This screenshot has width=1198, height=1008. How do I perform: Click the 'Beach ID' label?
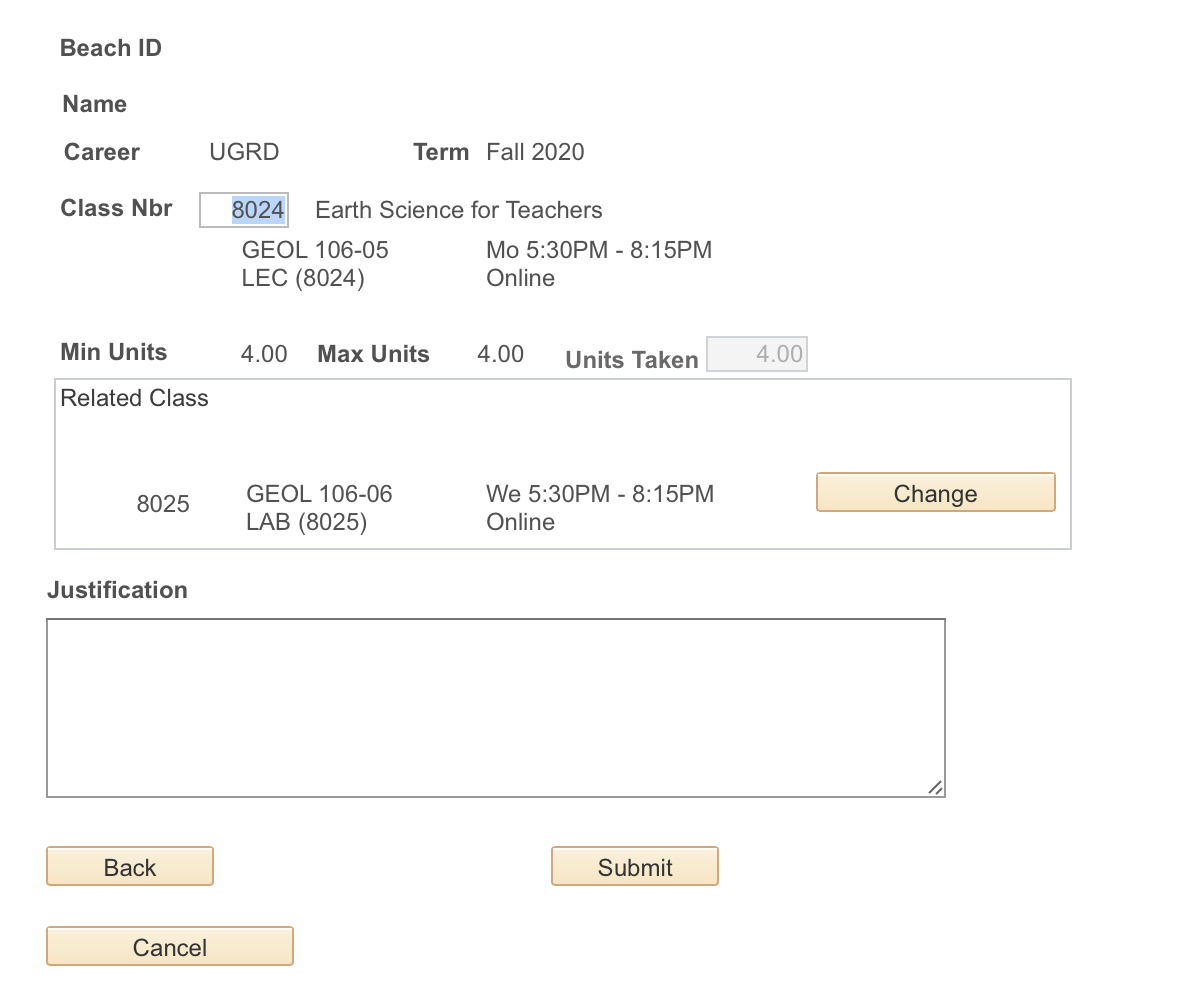(x=111, y=48)
